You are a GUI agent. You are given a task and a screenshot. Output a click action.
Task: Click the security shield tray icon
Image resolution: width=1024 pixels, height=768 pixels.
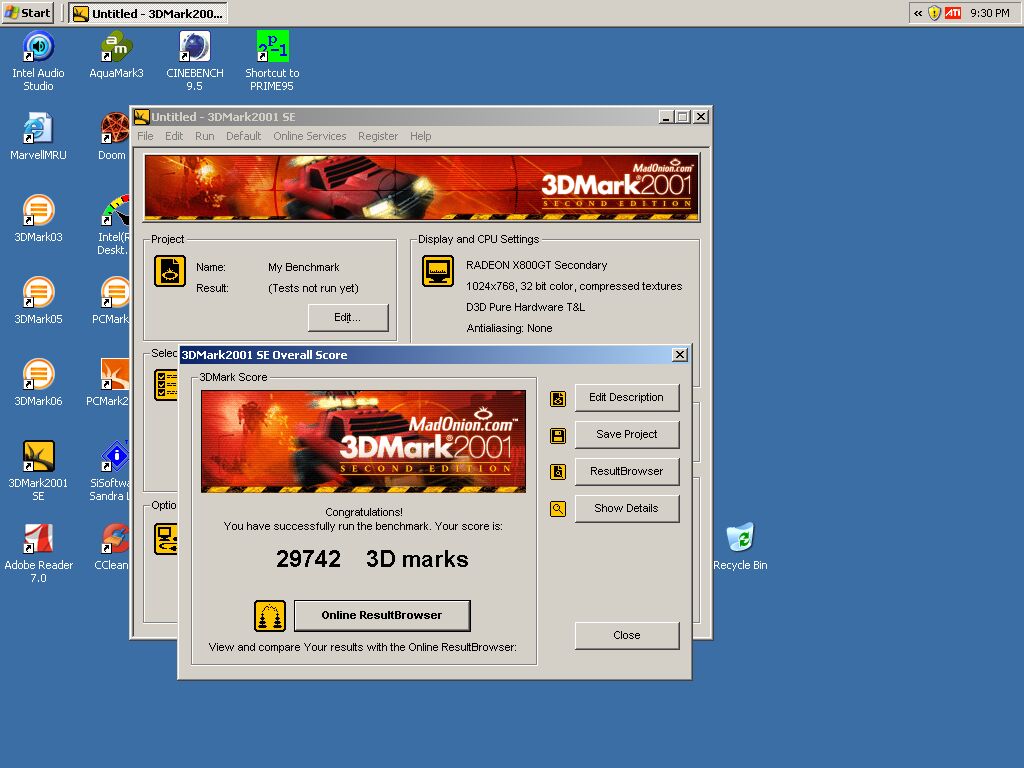click(x=935, y=13)
